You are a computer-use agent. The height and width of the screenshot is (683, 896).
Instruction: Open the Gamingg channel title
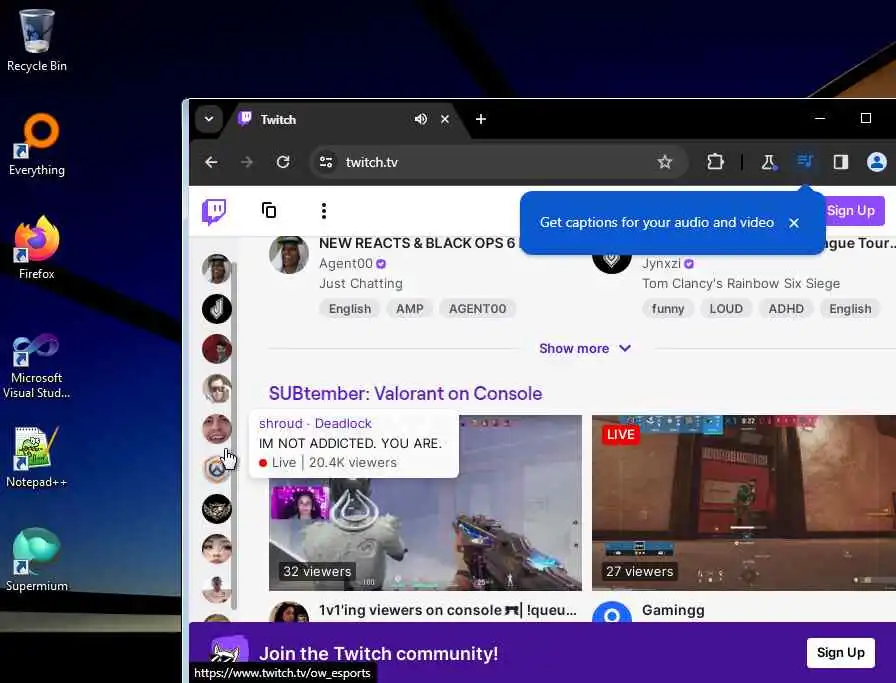[x=673, y=610]
